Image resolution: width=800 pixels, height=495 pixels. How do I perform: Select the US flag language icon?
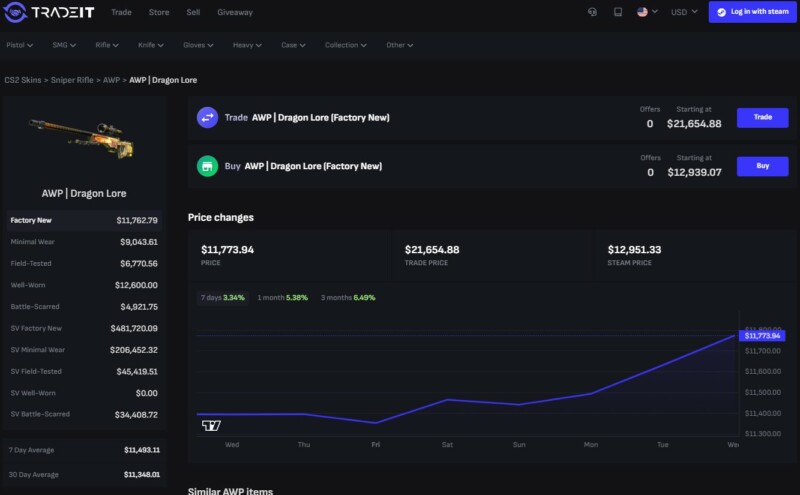(642, 12)
